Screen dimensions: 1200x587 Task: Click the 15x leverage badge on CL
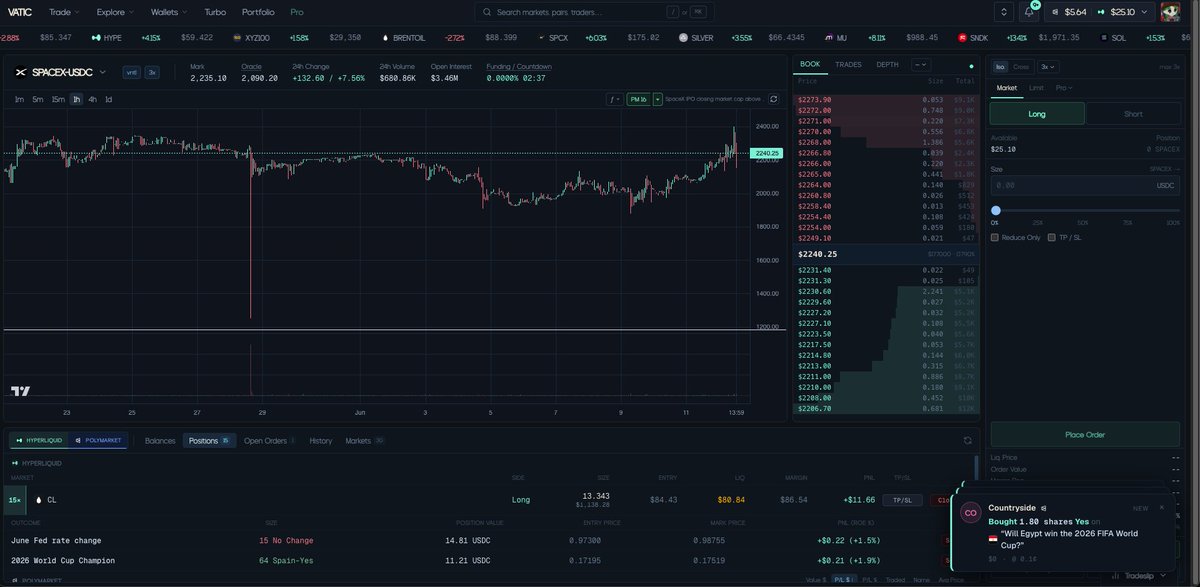(15, 499)
